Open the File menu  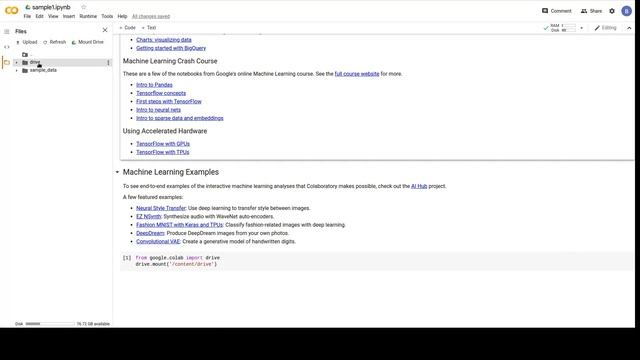pyautogui.click(x=27, y=16)
